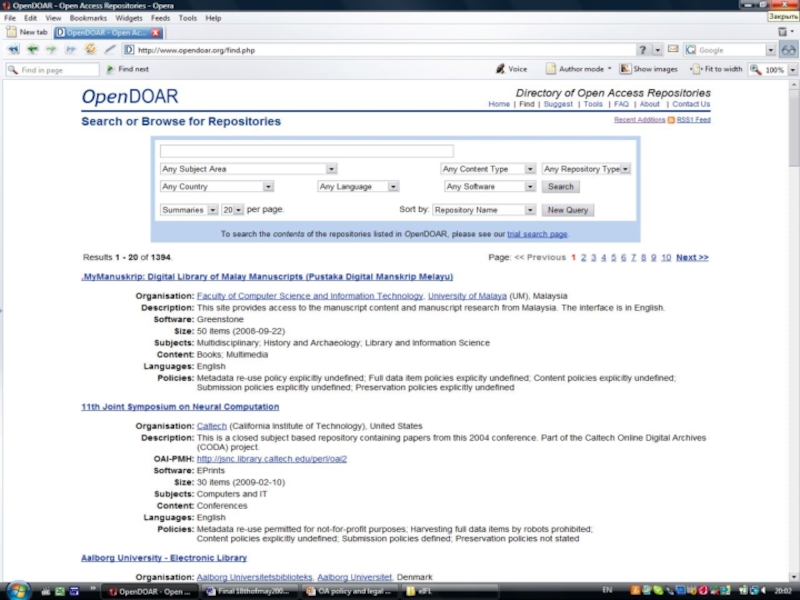Open the Edit menu
The height and width of the screenshot is (600, 800).
30,18
